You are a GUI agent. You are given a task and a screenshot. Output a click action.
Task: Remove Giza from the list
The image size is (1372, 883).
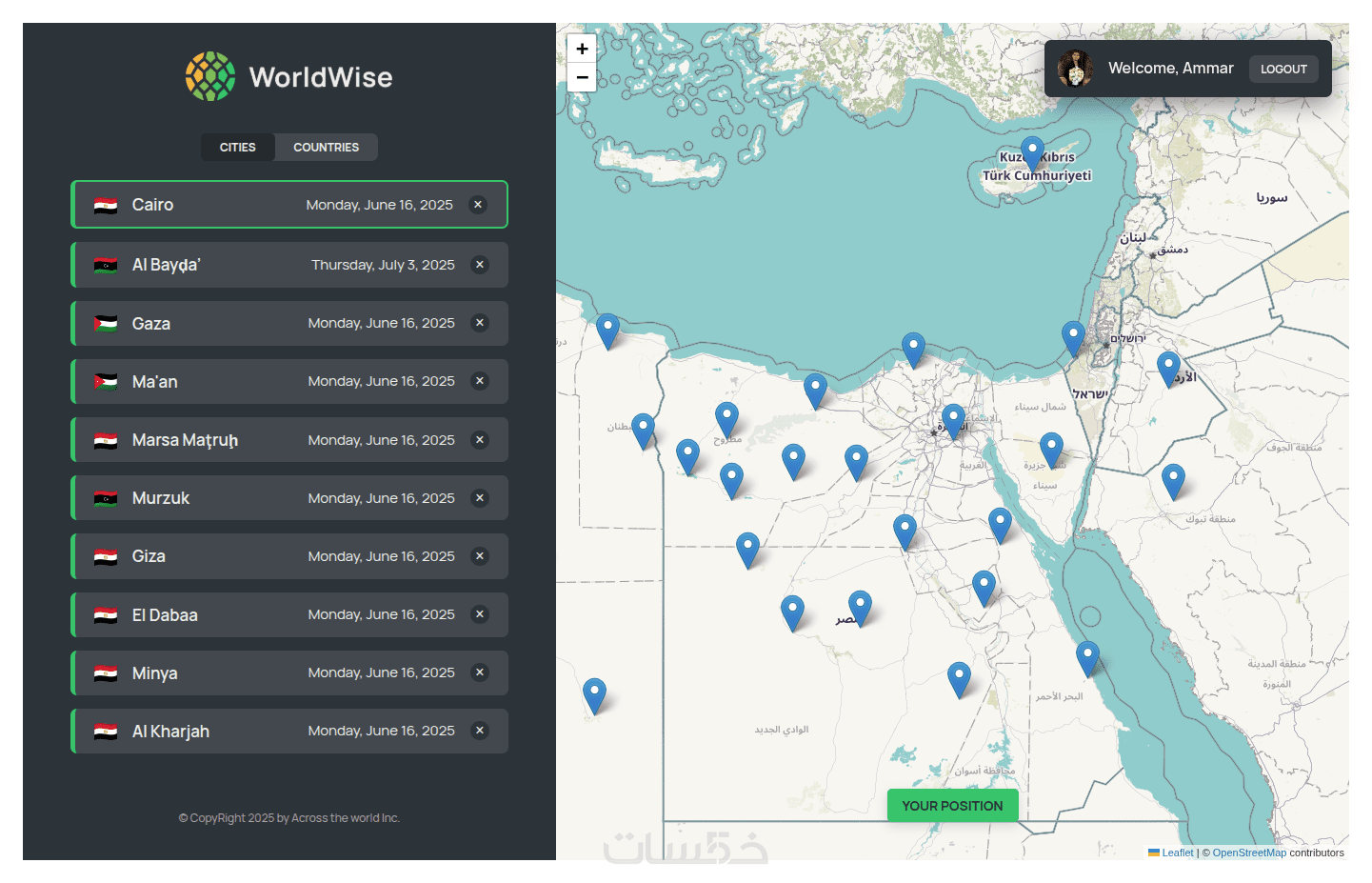click(x=480, y=556)
